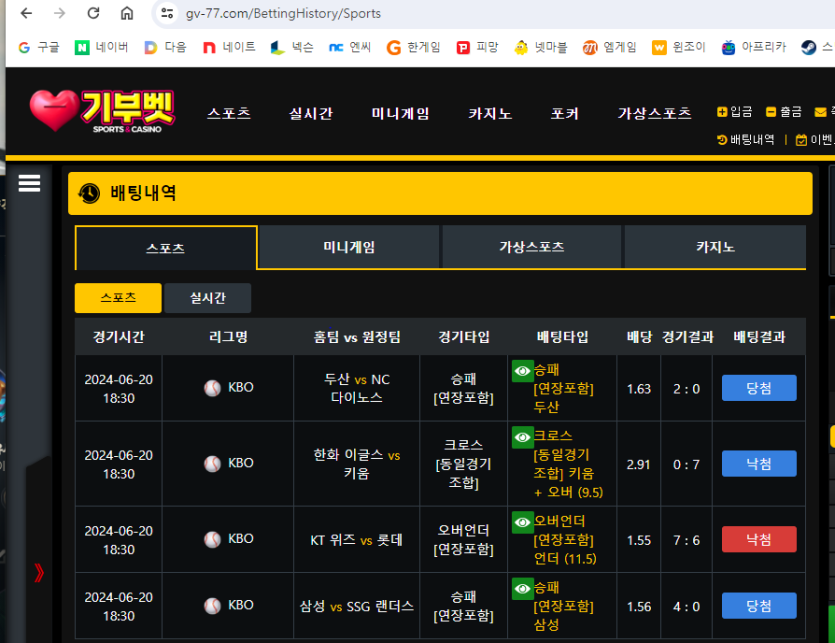Click the browser reload icon
Screen dimensions: 835x643
point(93,14)
